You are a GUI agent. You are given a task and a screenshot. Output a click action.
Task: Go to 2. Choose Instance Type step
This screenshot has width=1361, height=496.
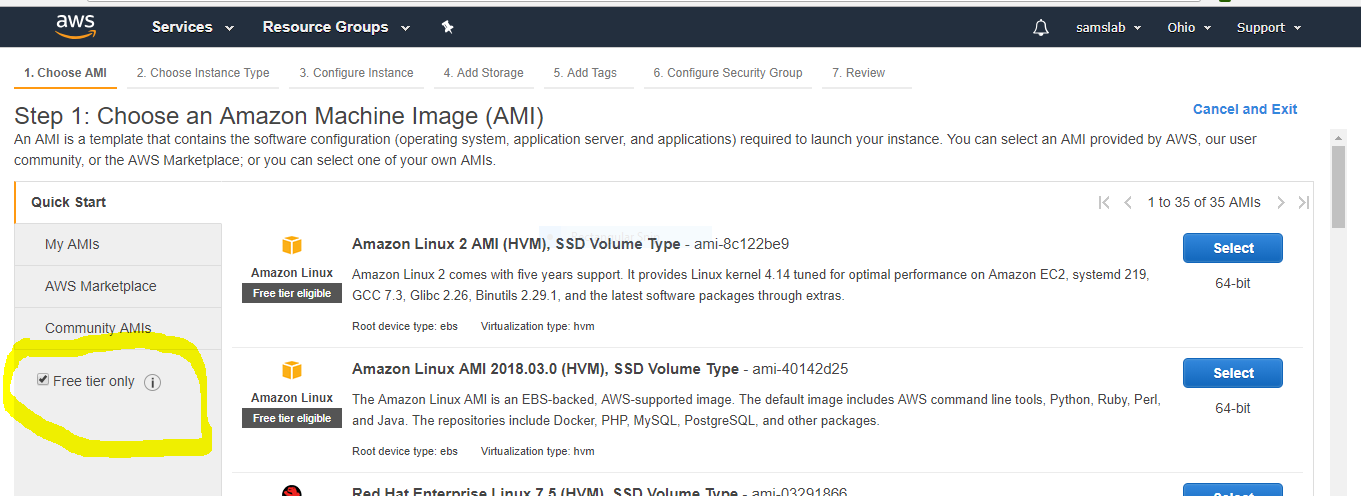pos(203,73)
